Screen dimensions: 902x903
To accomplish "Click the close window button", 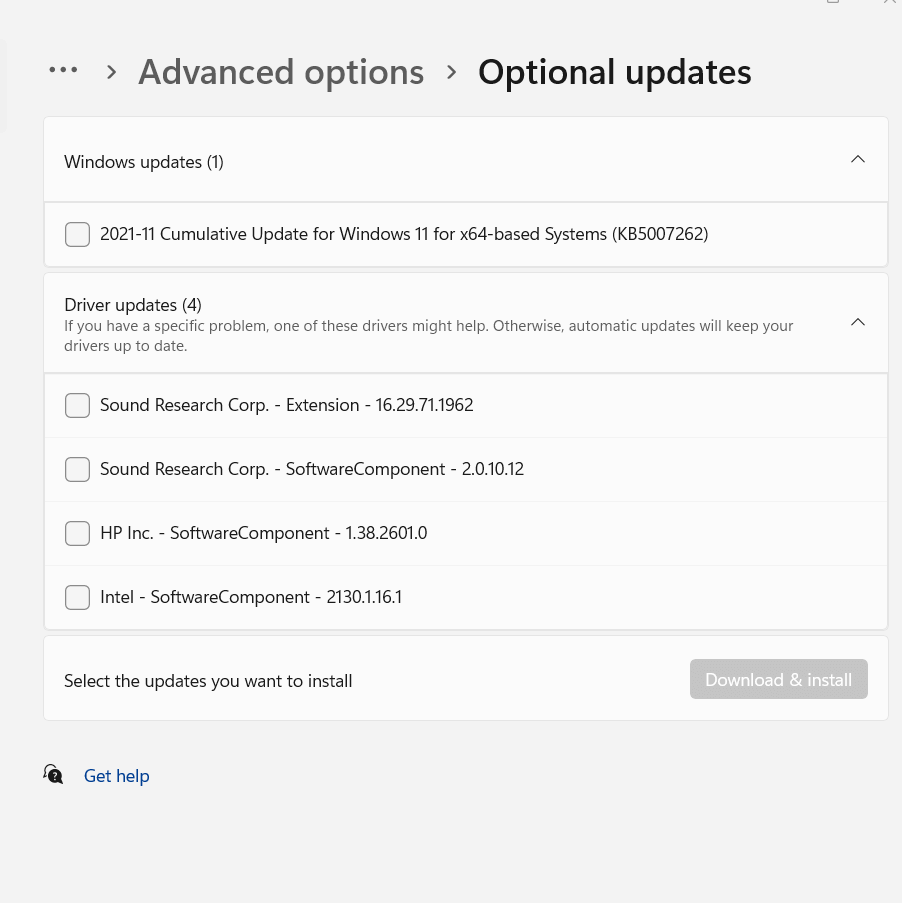I will pos(889,3).
